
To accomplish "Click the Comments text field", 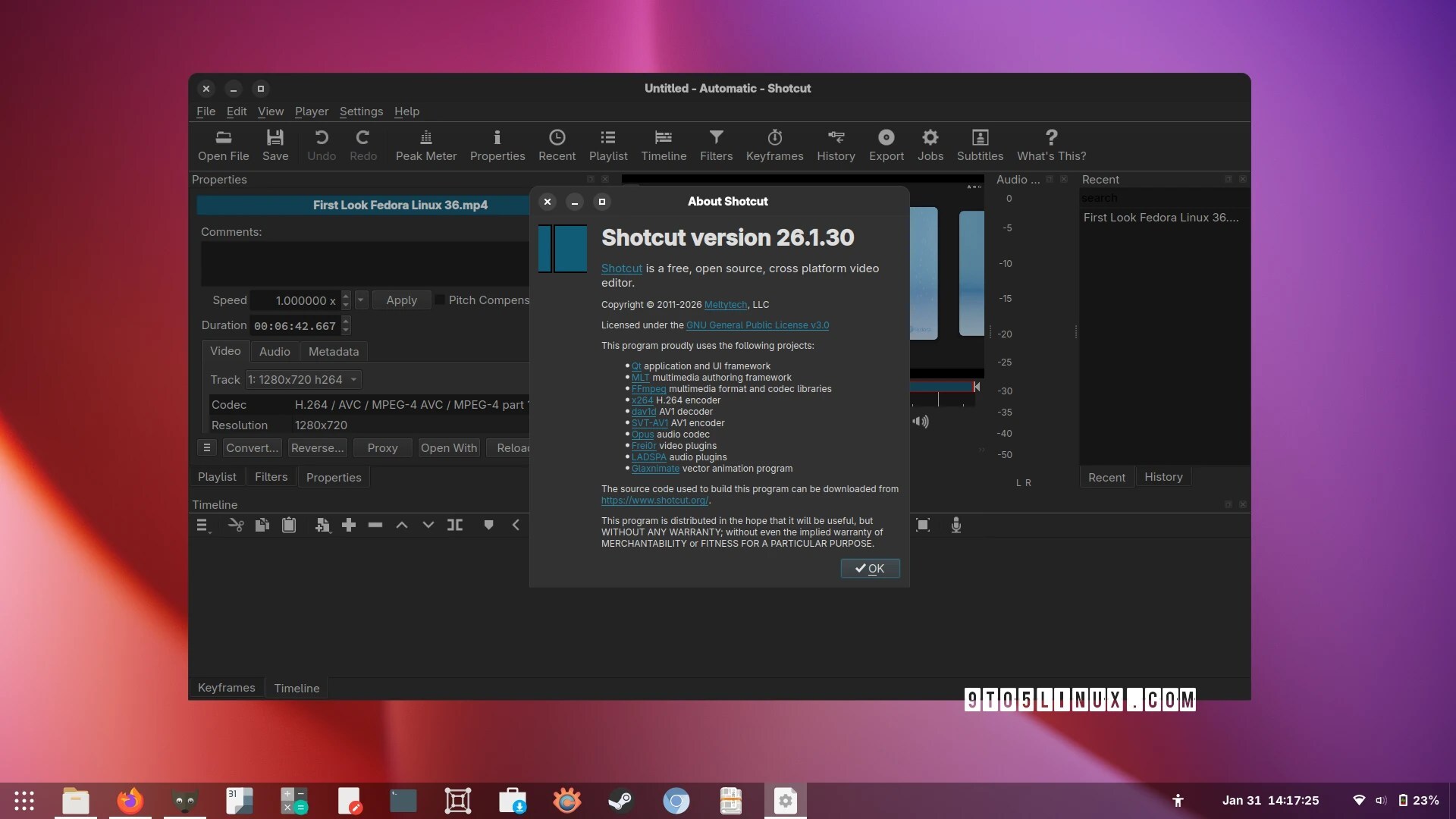I will (x=364, y=263).
